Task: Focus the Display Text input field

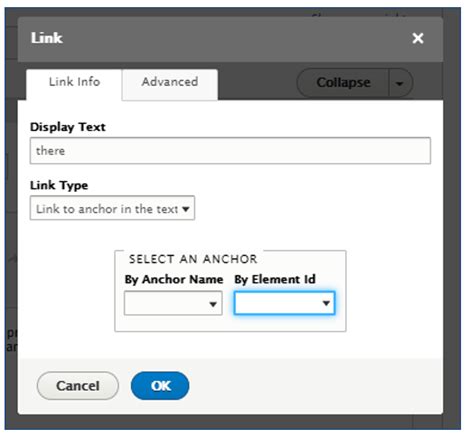Action: (230, 151)
